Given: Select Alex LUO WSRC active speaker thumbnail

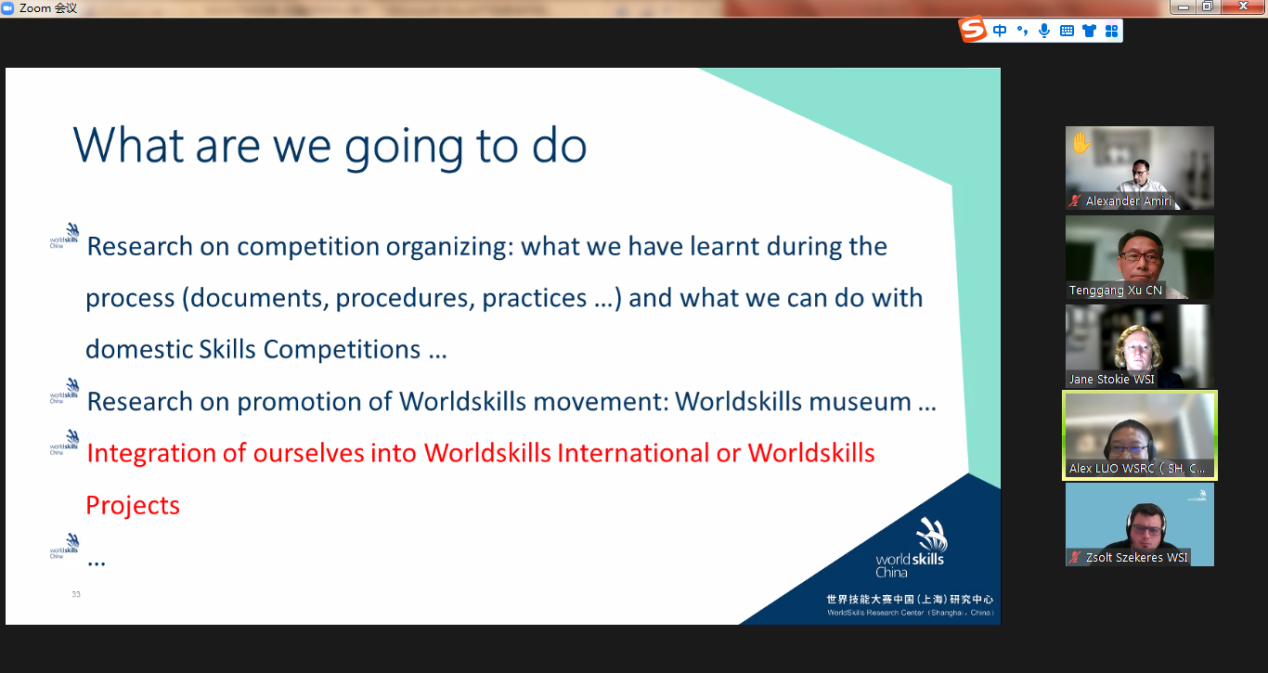Looking at the screenshot, I should 1139,435.
